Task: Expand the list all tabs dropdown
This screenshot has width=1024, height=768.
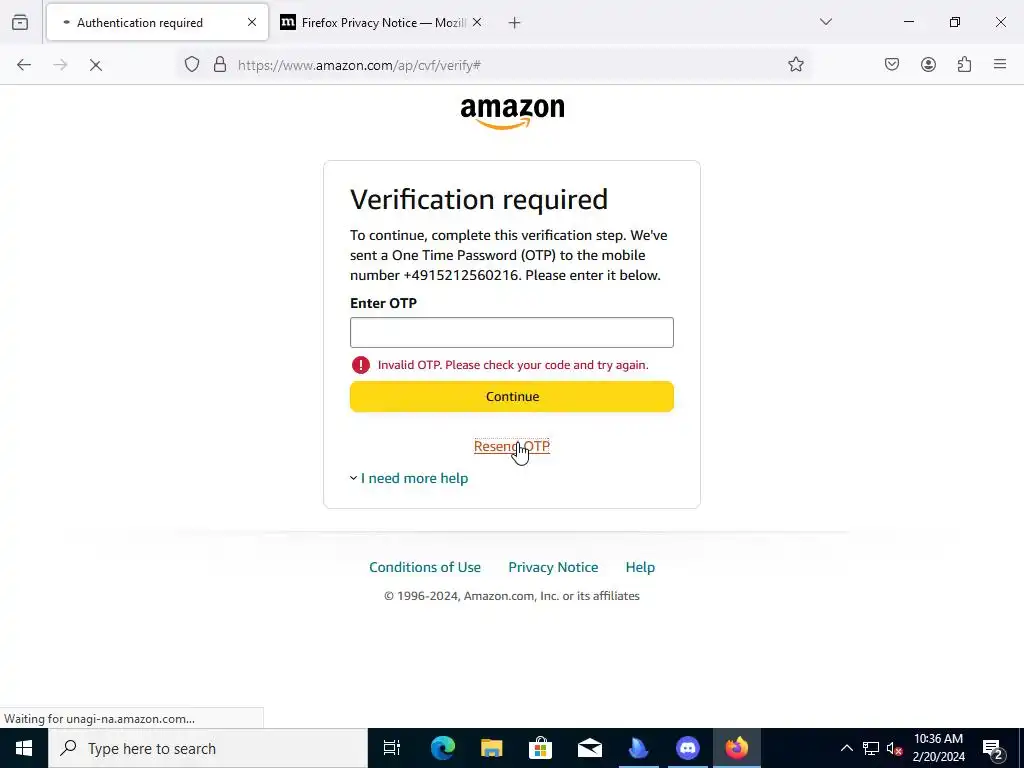Action: point(826,22)
